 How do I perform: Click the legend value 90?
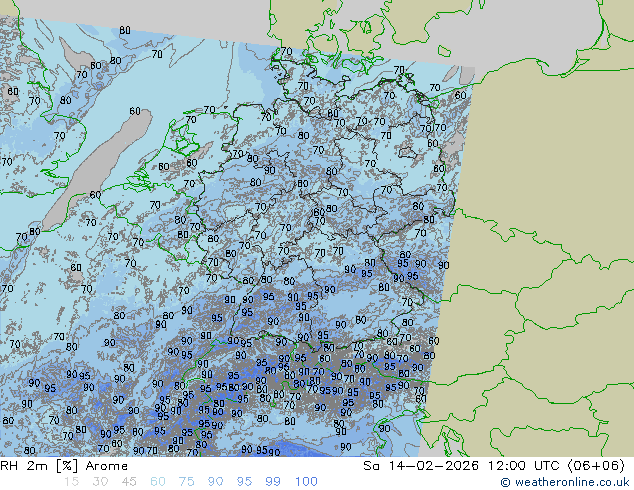click(216, 482)
